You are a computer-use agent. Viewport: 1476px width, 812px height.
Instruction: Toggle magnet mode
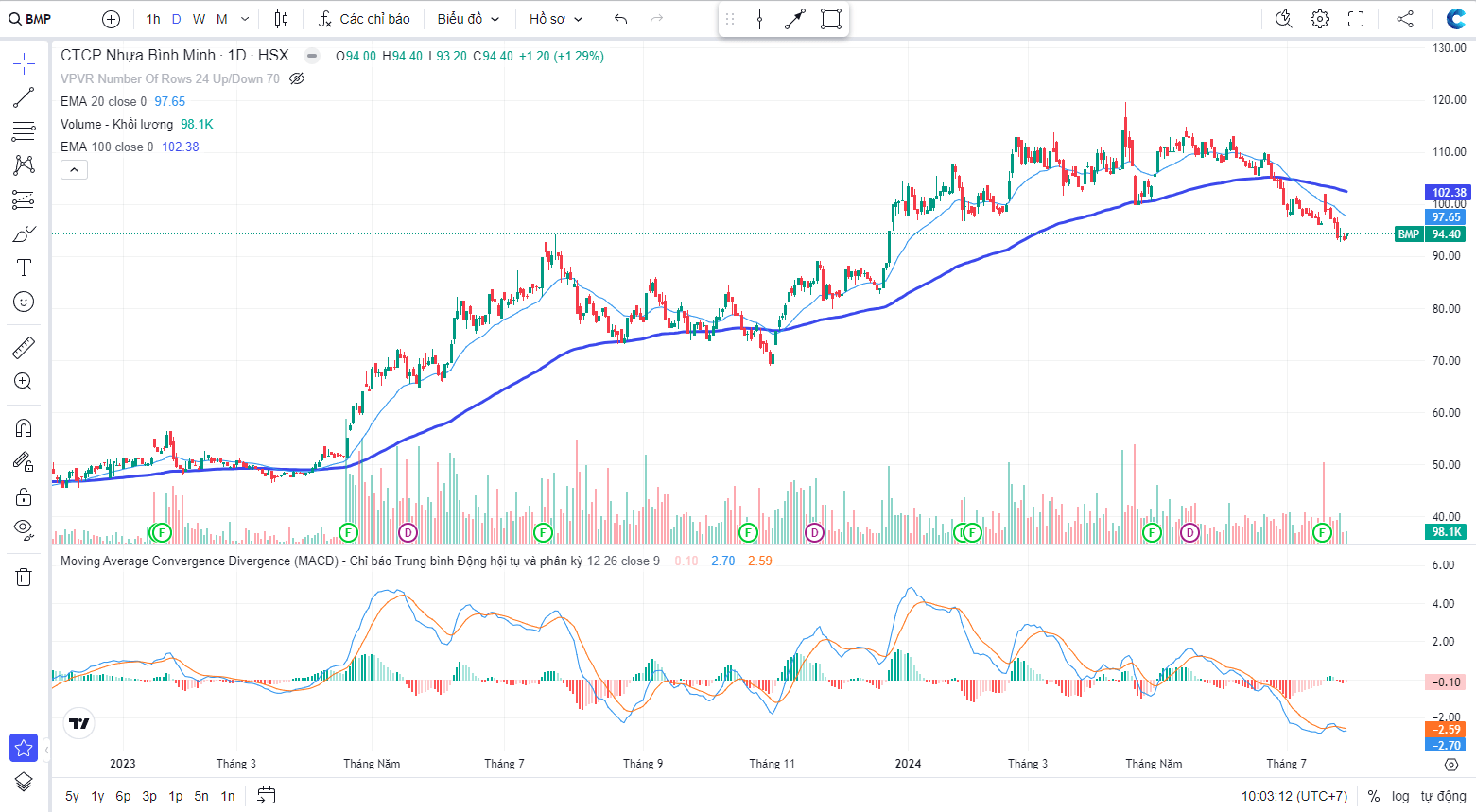tap(24, 428)
